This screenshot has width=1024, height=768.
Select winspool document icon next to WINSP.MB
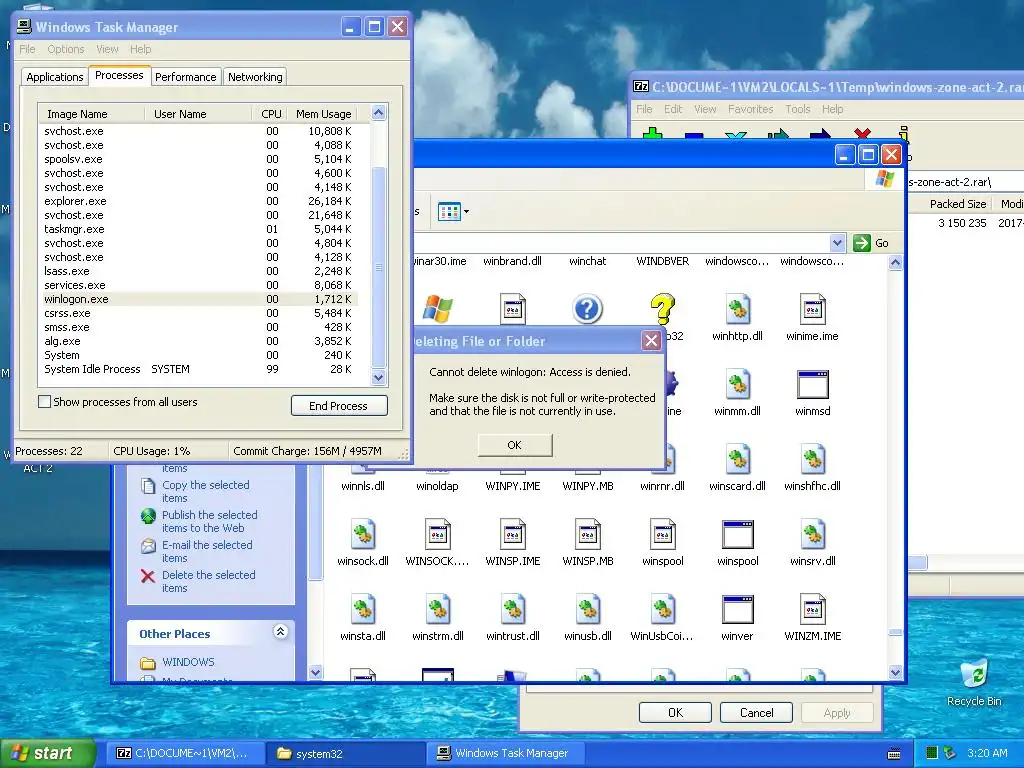point(663,534)
